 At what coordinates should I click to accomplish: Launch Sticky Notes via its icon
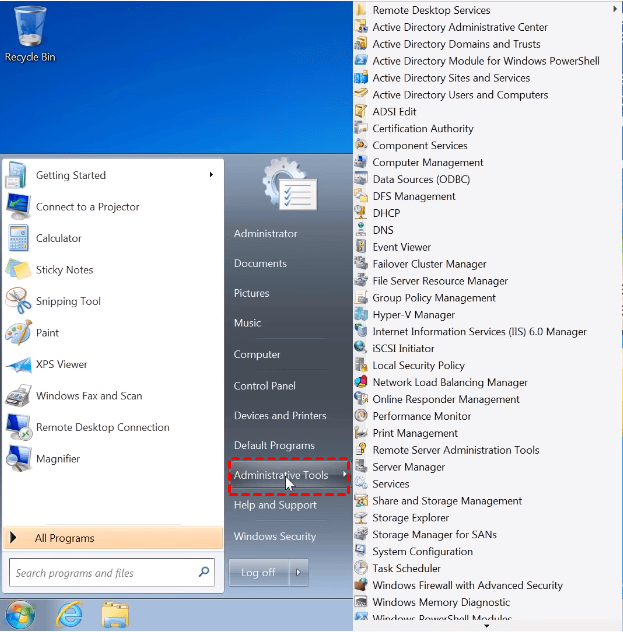point(18,270)
